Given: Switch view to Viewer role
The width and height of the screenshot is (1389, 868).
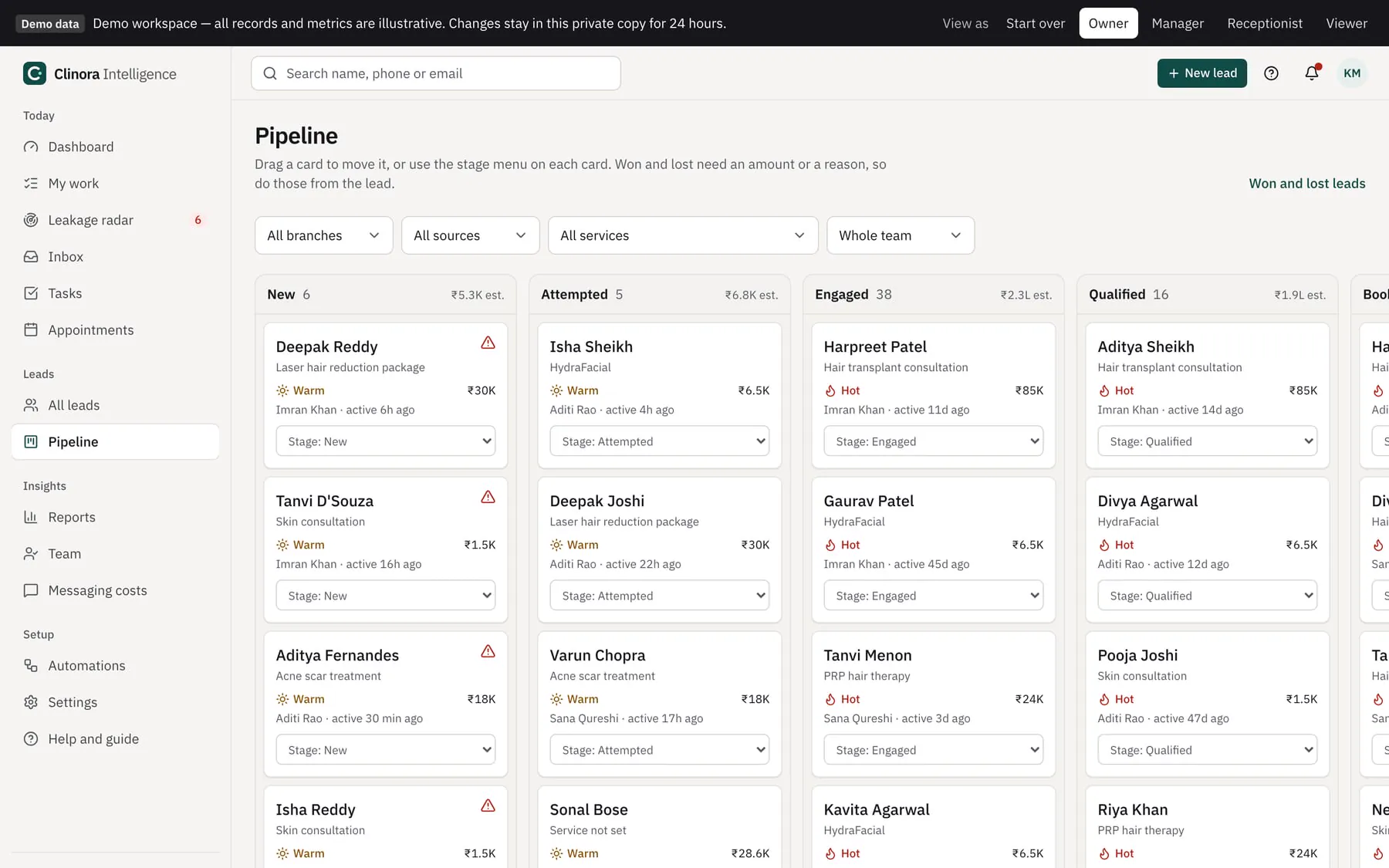Looking at the screenshot, I should point(1347,23).
